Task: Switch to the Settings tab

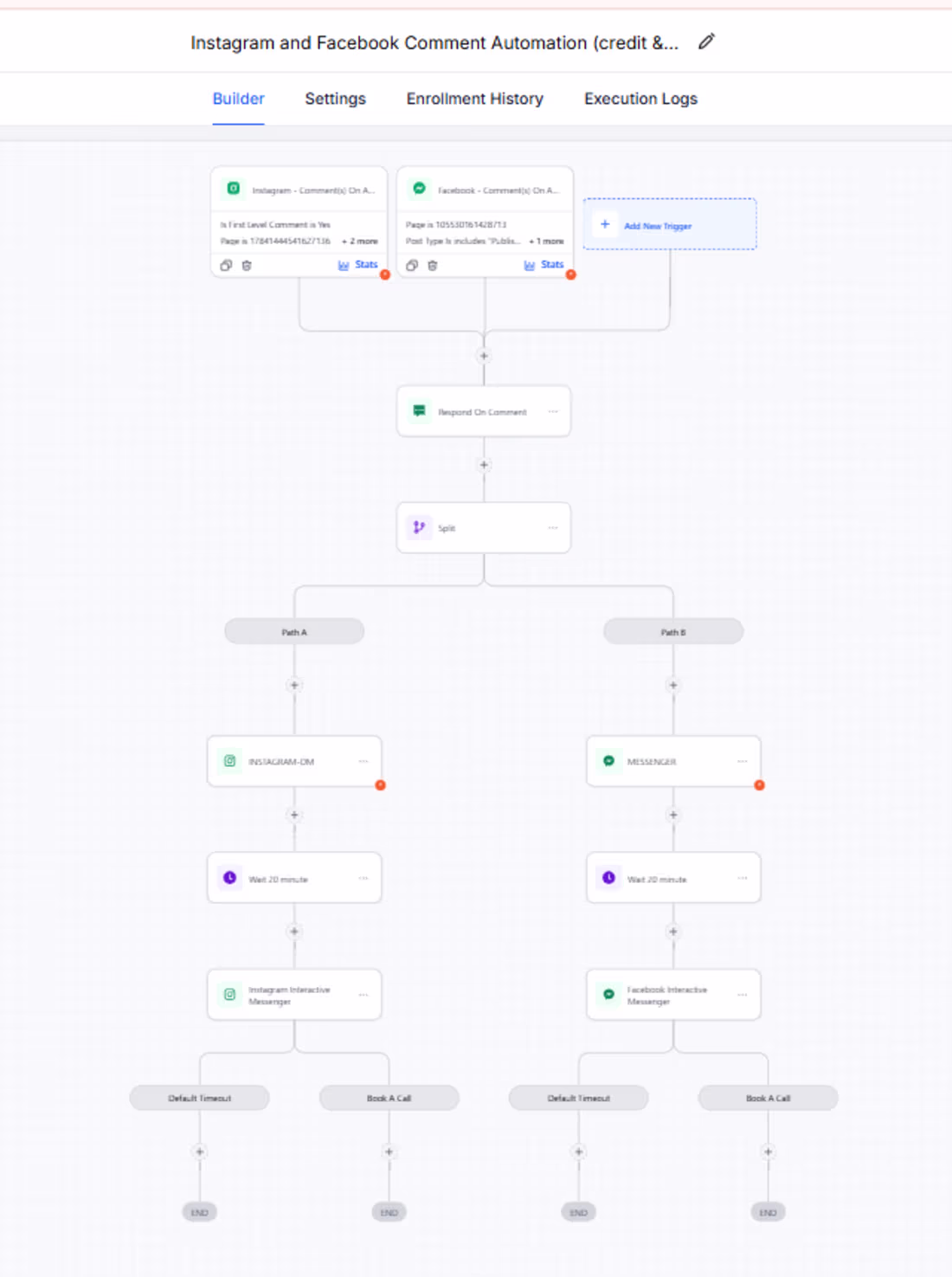Action: [x=335, y=99]
